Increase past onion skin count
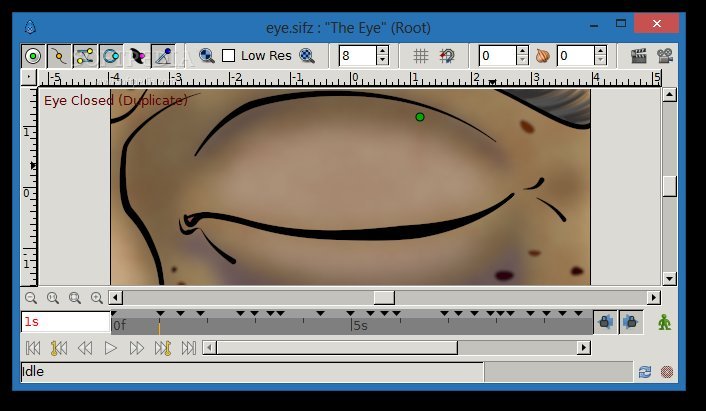Image resolution: width=706 pixels, height=411 pixels. 522,51
